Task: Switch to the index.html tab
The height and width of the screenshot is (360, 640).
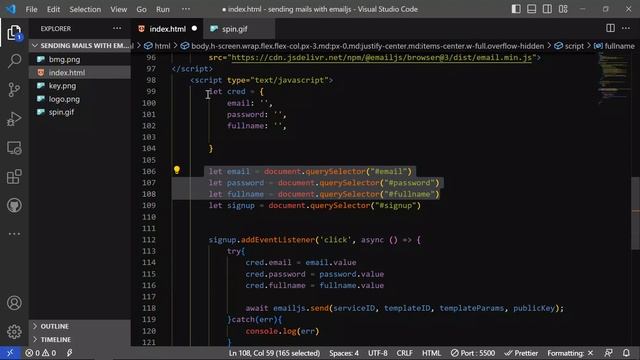Action: point(167,29)
